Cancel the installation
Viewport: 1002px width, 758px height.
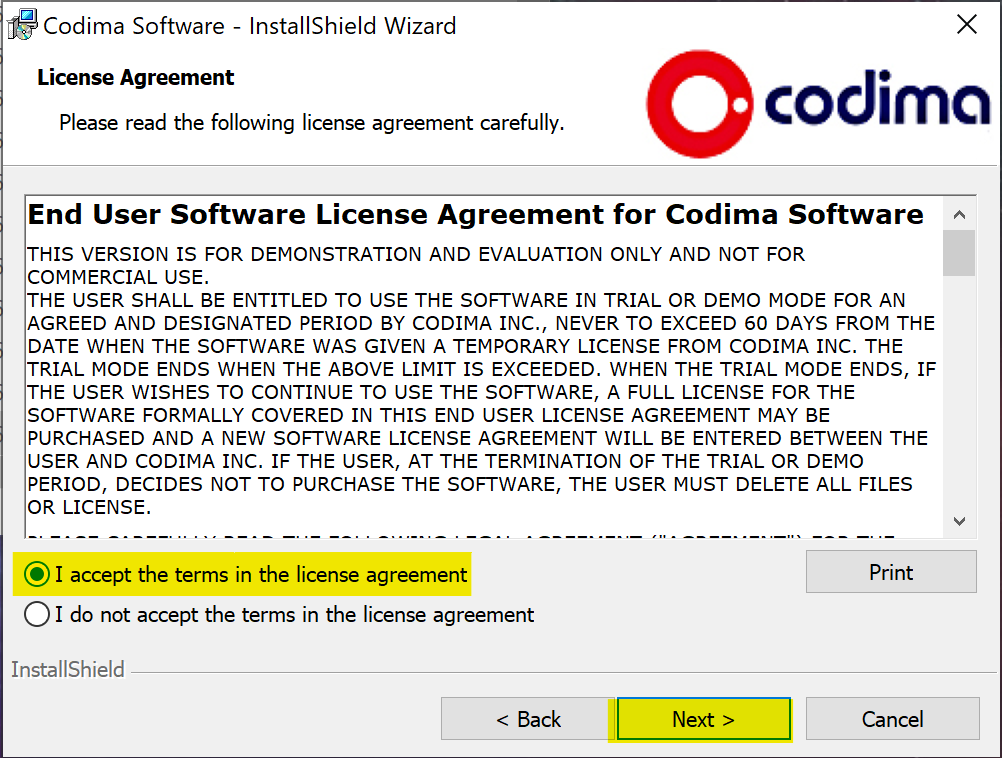[892, 719]
